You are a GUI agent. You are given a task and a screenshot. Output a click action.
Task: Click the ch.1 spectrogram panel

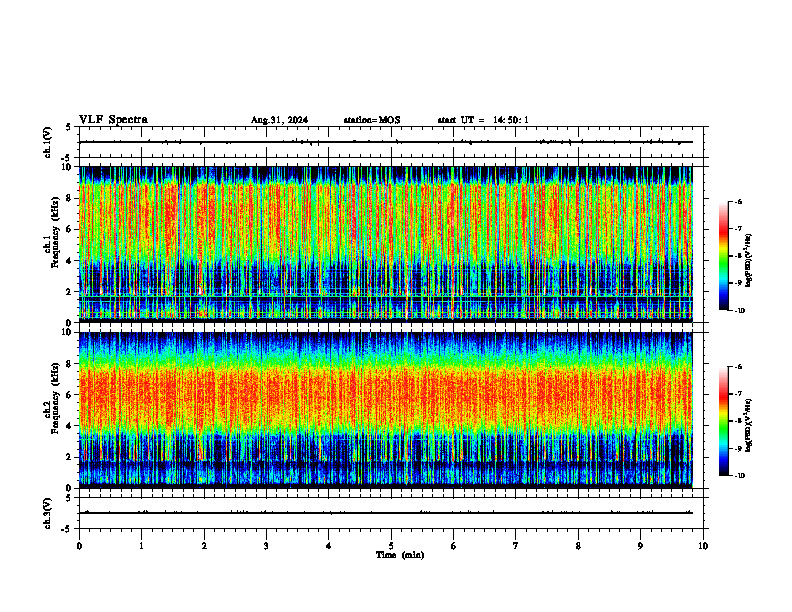[386, 244]
